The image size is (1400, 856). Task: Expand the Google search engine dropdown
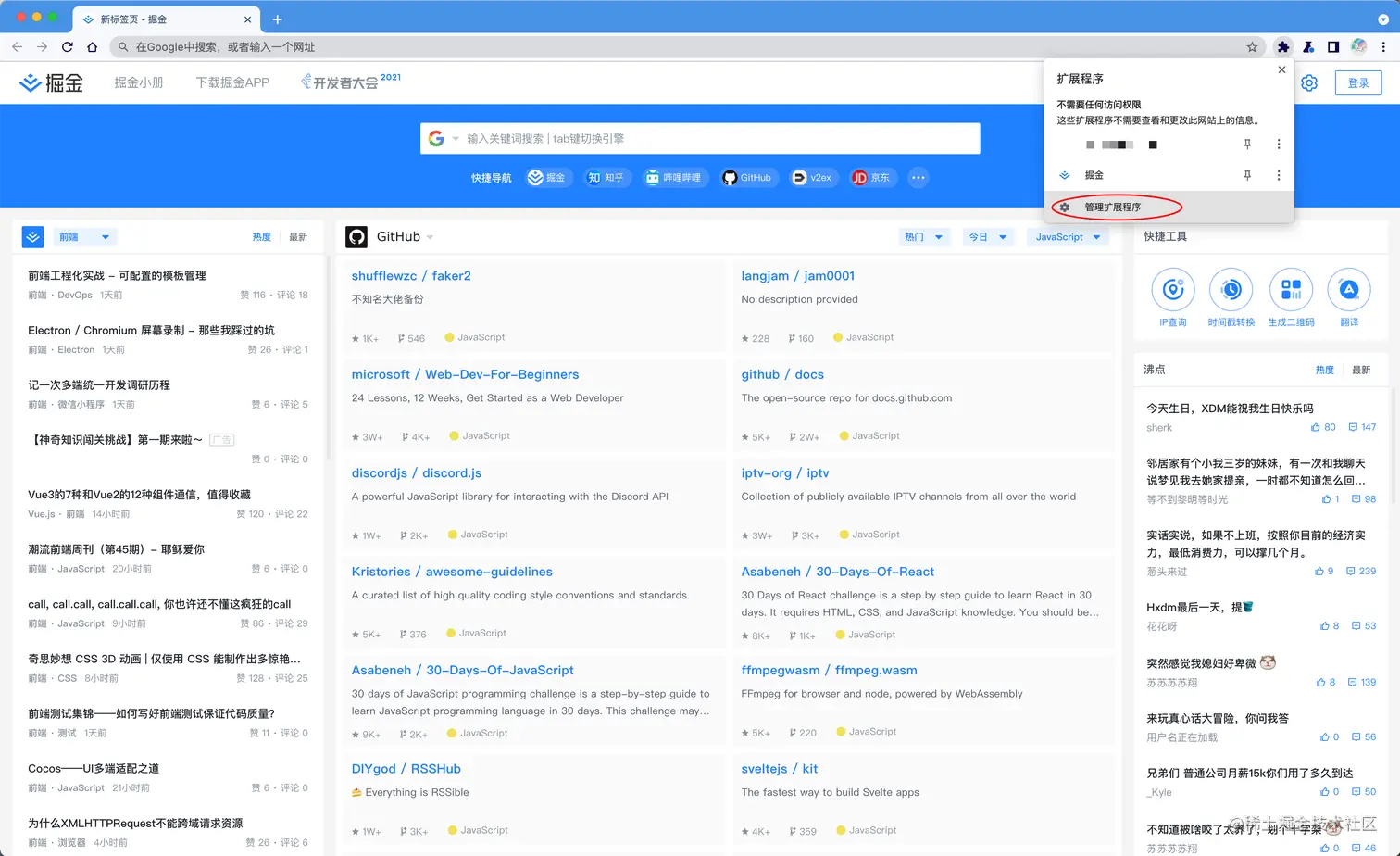click(x=456, y=139)
